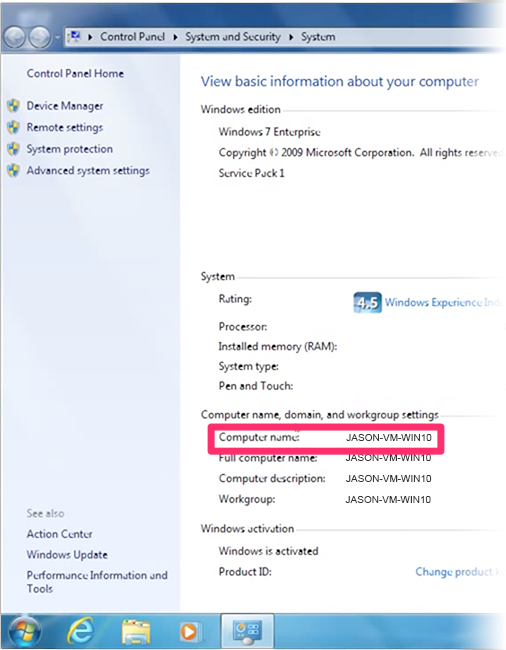Go forward with the Forward arrow button
This screenshot has height=650, width=506.
(39, 38)
